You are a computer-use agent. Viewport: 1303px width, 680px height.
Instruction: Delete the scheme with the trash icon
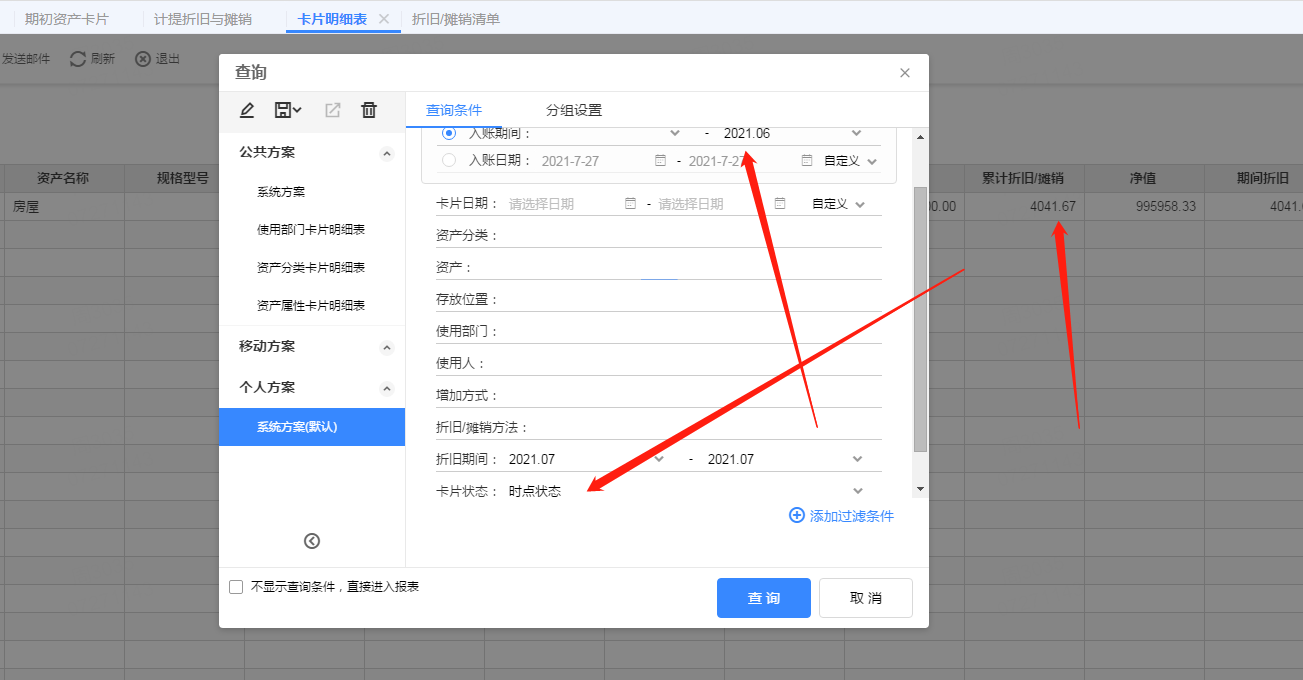(369, 110)
